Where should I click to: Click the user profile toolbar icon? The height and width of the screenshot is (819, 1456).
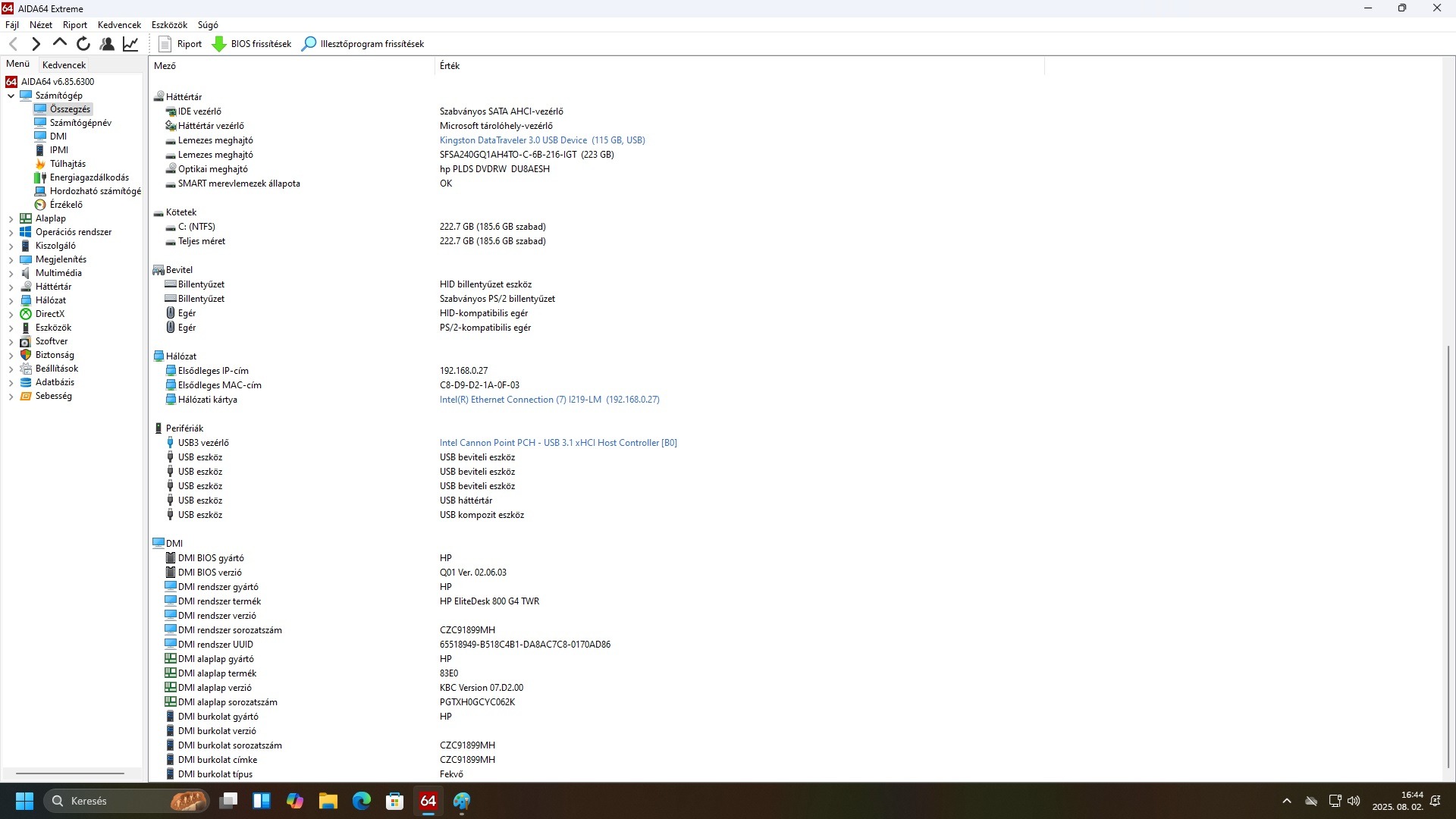pyautogui.click(x=107, y=44)
